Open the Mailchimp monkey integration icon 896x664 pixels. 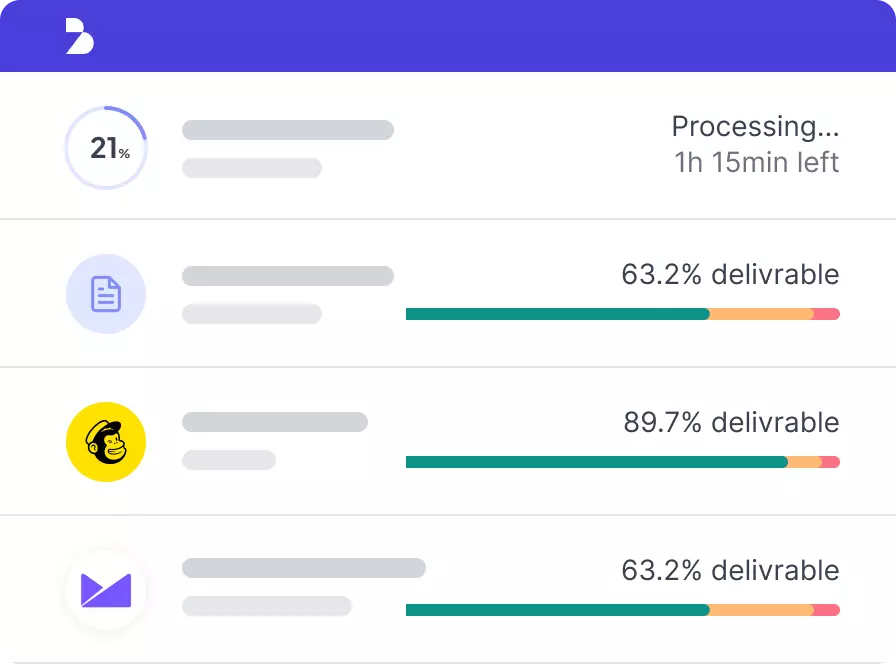point(106,442)
